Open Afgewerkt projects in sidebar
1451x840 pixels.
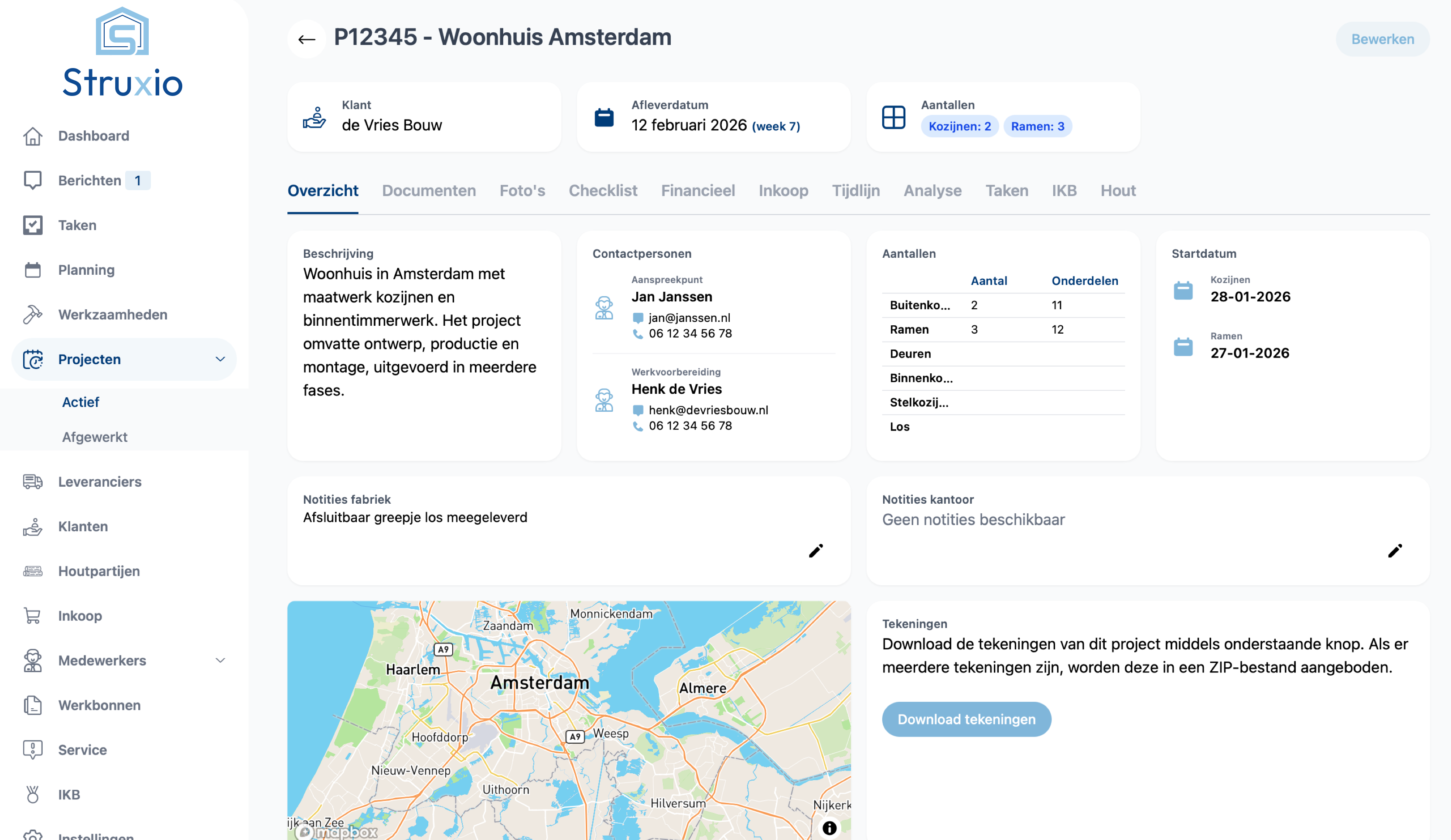(x=95, y=437)
